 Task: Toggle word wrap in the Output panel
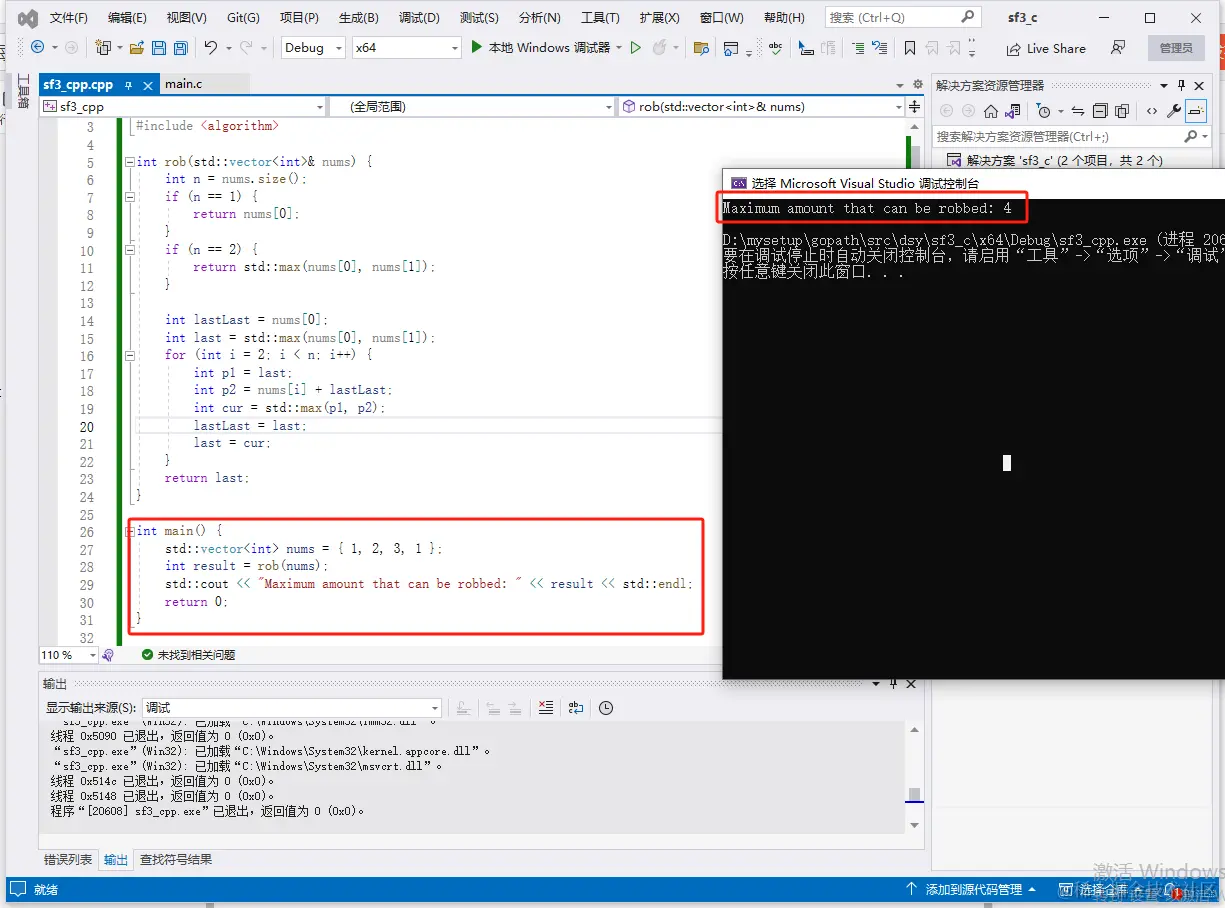pyautogui.click(x=575, y=708)
